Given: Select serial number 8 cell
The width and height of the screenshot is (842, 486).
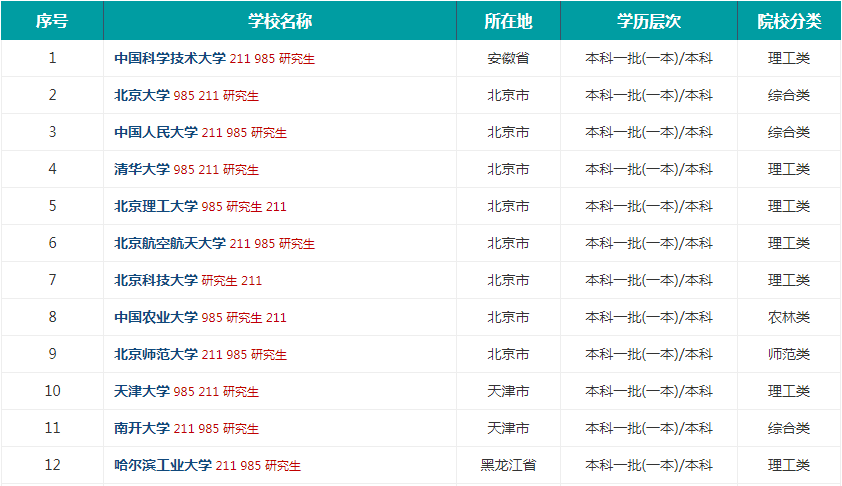Looking at the screenshot, I should (52, 317).
